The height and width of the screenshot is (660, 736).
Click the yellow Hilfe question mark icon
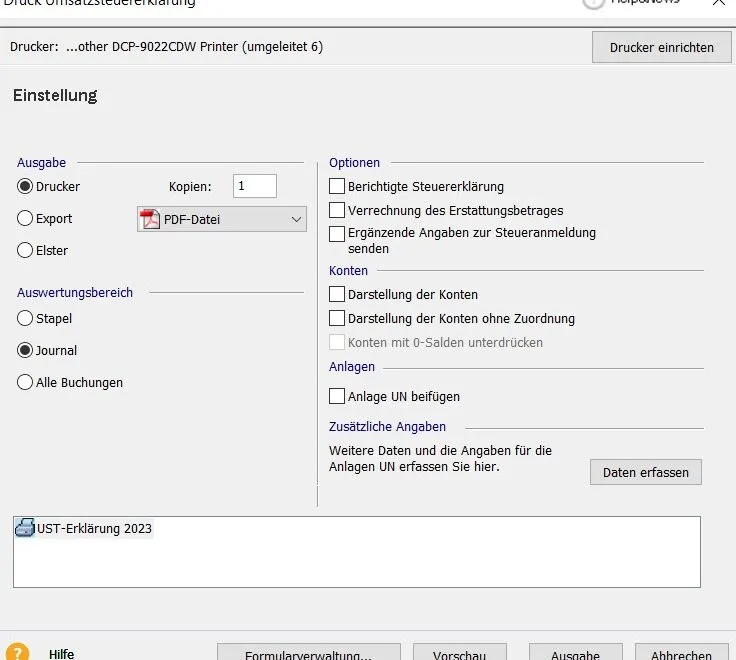pyautogui.click(x=16, y=653)
